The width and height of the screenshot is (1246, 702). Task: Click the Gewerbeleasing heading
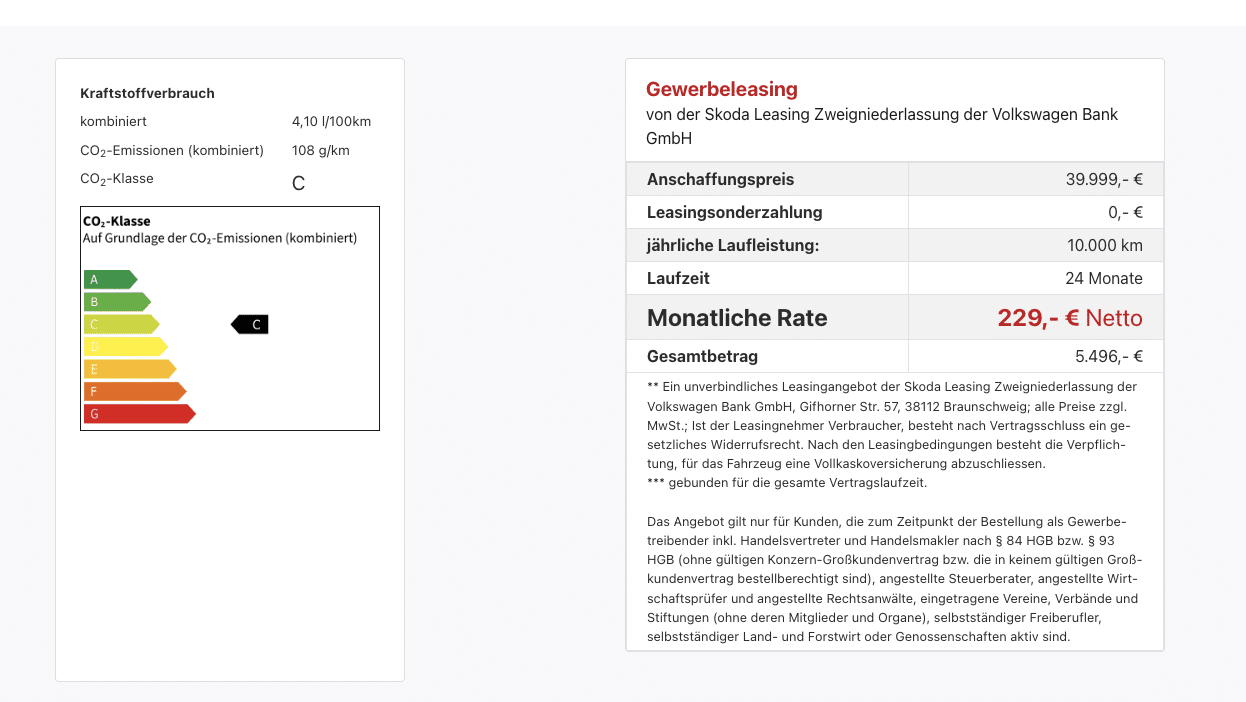click(x=722, y=90)
